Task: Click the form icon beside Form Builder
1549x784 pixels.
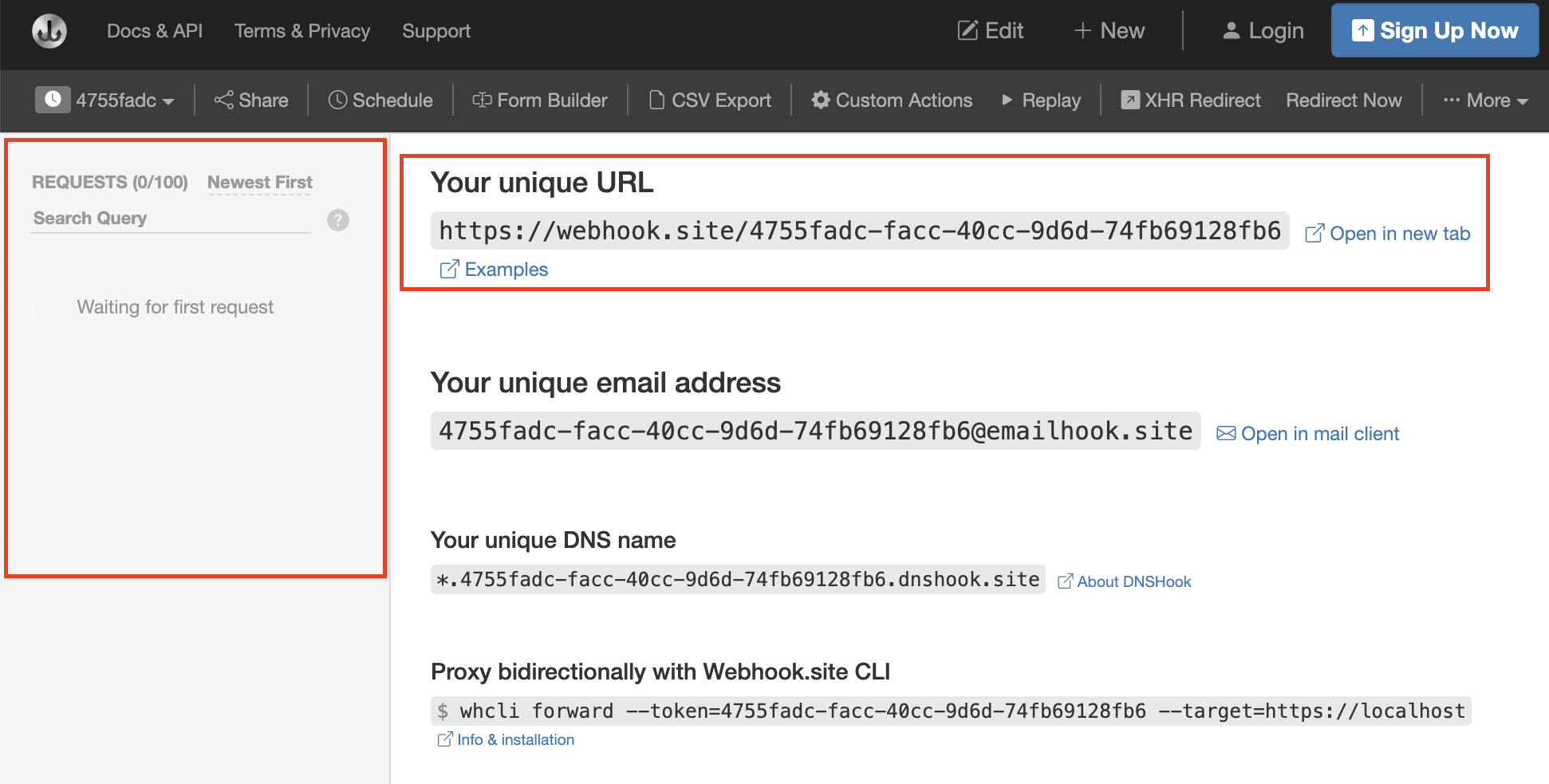Action: [482, 100]
